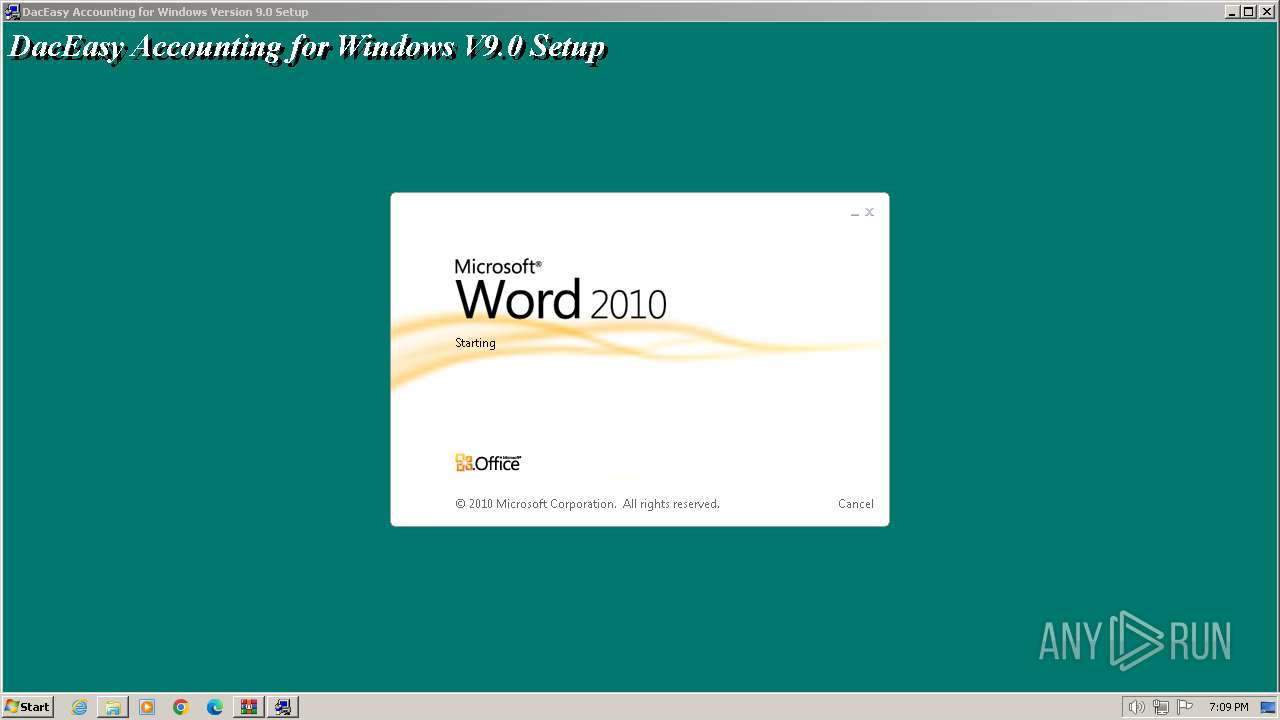The image size is (1280, 720).
Task: Click the Show Desktop button
Action: 1268,707
